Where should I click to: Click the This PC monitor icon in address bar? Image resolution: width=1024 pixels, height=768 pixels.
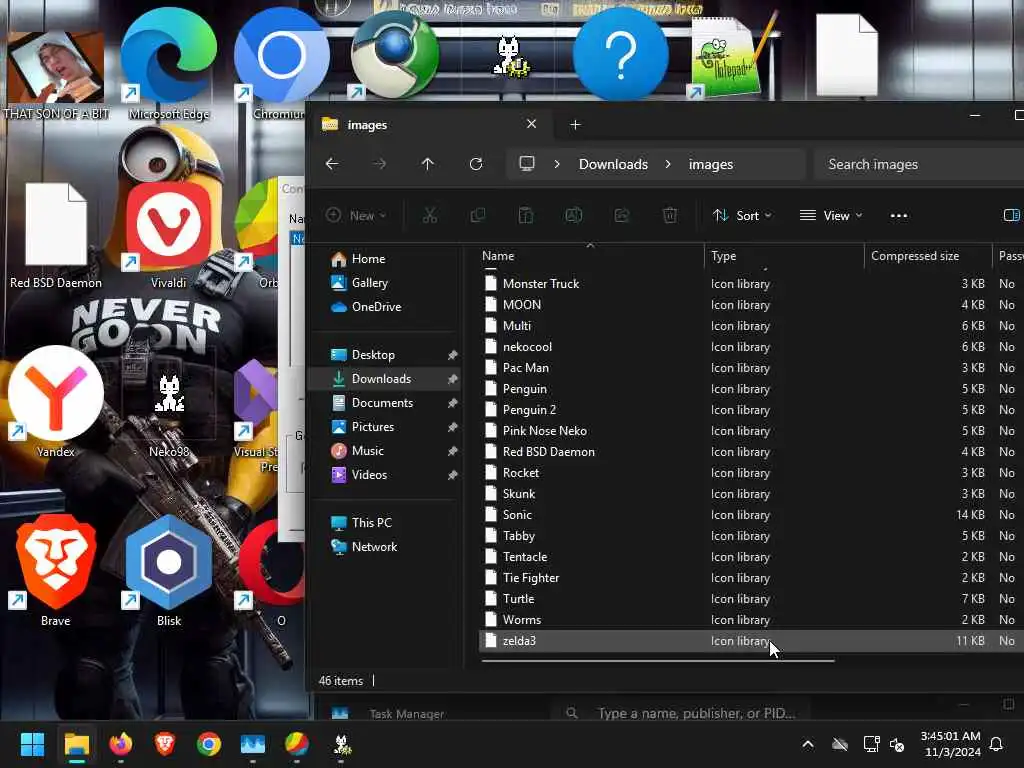[526, 164]
